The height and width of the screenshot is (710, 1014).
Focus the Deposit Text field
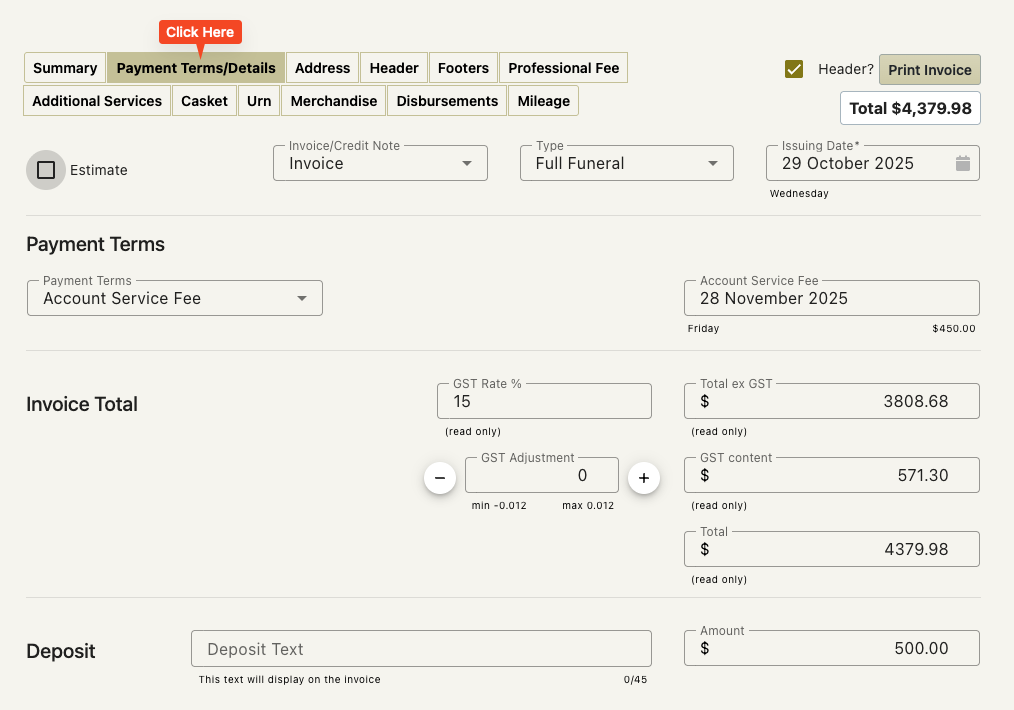pos(421,649)
